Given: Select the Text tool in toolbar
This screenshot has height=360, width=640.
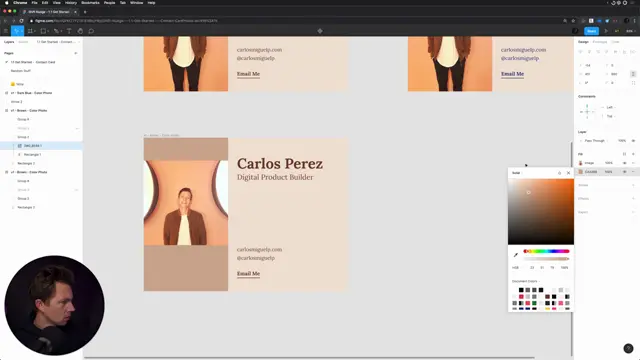Looking at the screenshot, I should [69, 31].
